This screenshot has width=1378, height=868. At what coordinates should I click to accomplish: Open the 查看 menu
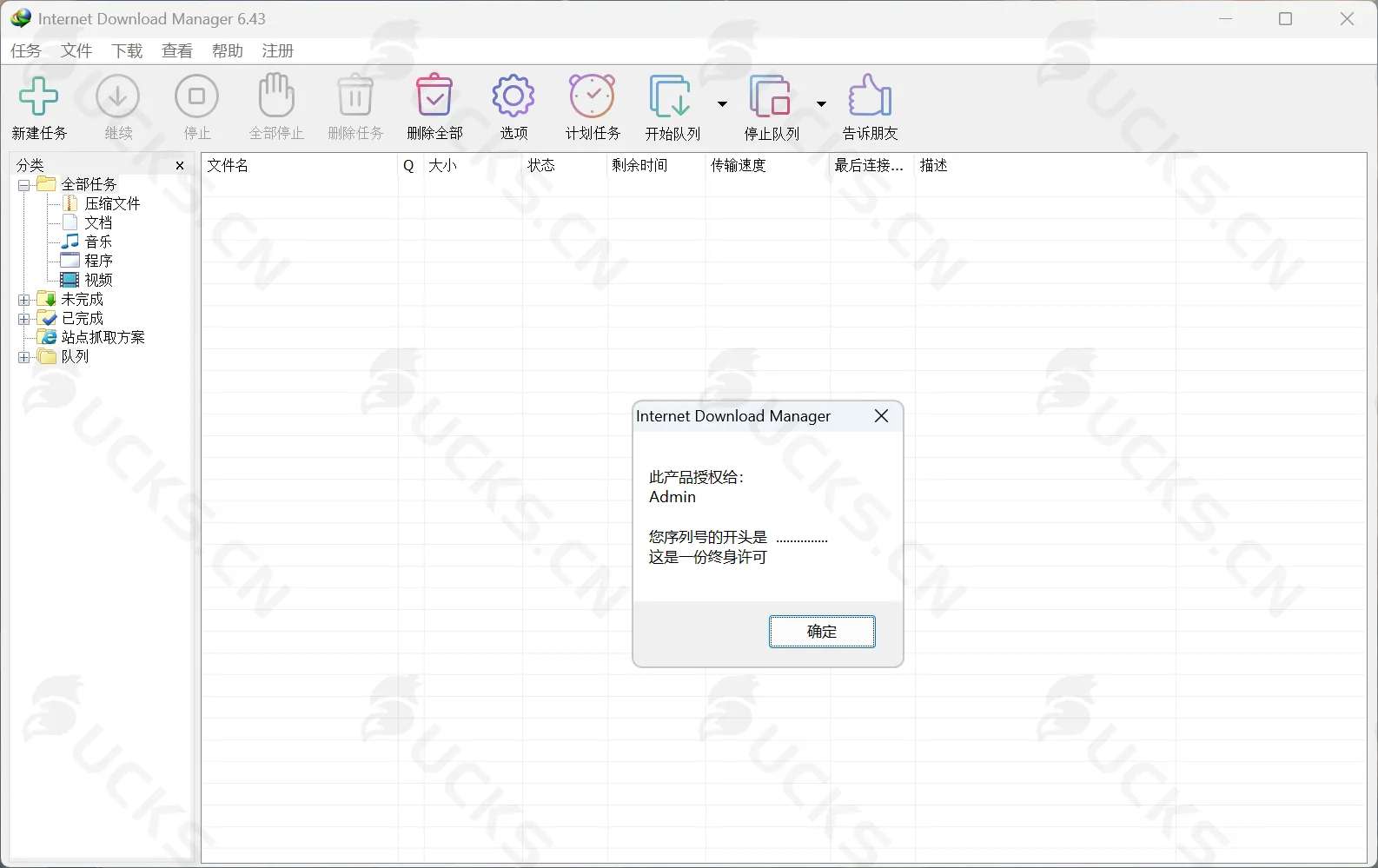[177, 51]
